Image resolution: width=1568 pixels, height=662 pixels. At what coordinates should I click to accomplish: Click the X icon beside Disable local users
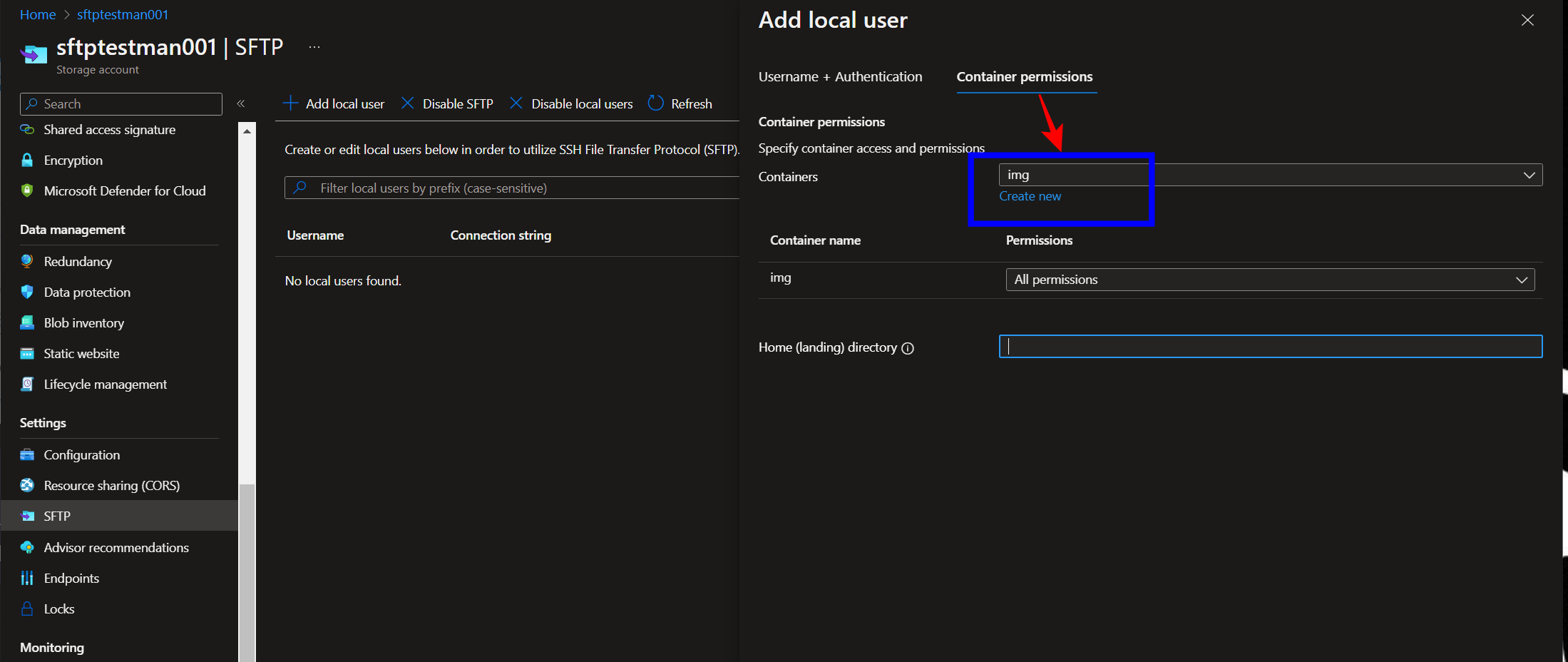click(x=516, y=103)
